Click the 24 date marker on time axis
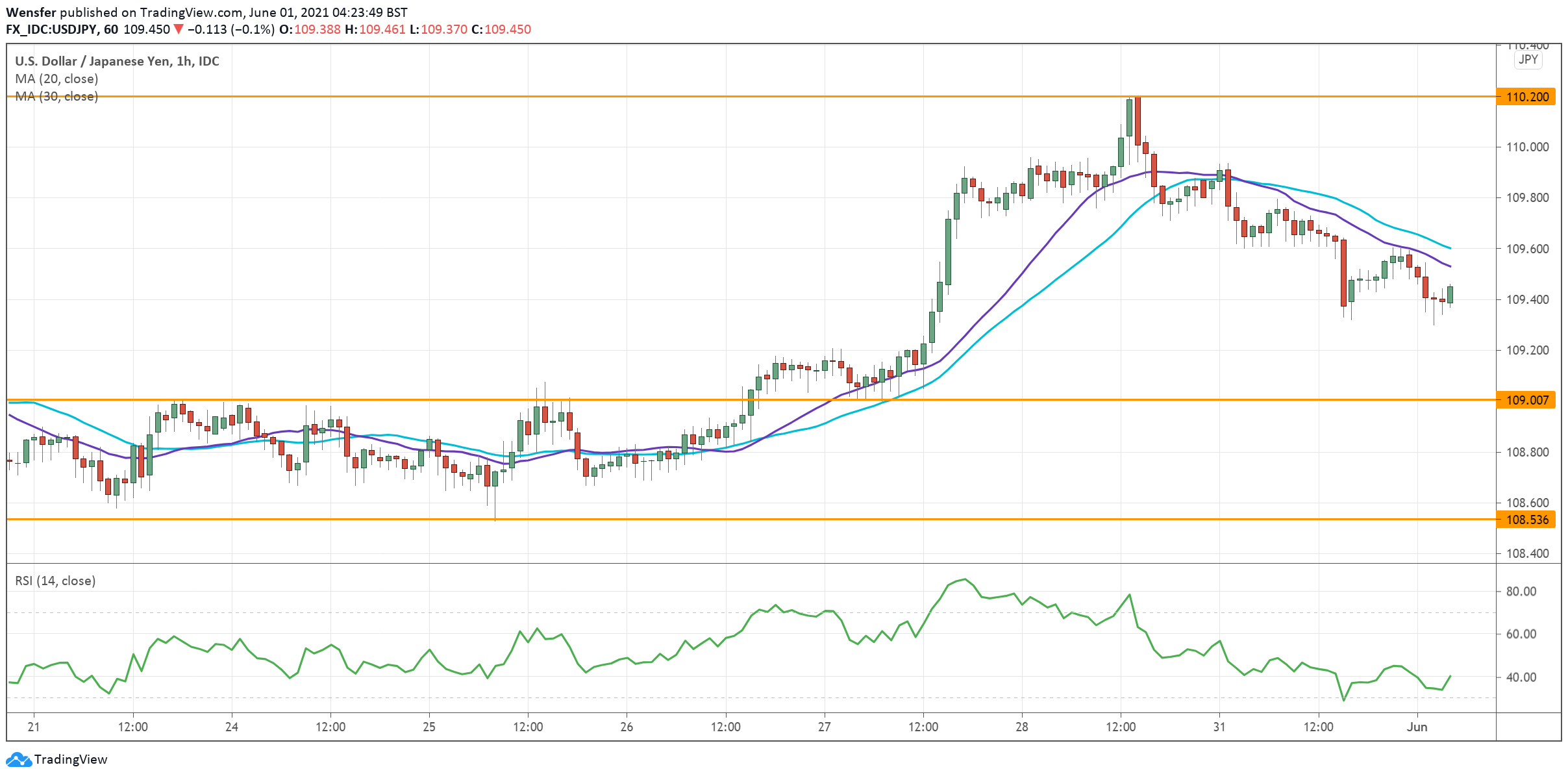1568x778 pixels. (231, 727)
